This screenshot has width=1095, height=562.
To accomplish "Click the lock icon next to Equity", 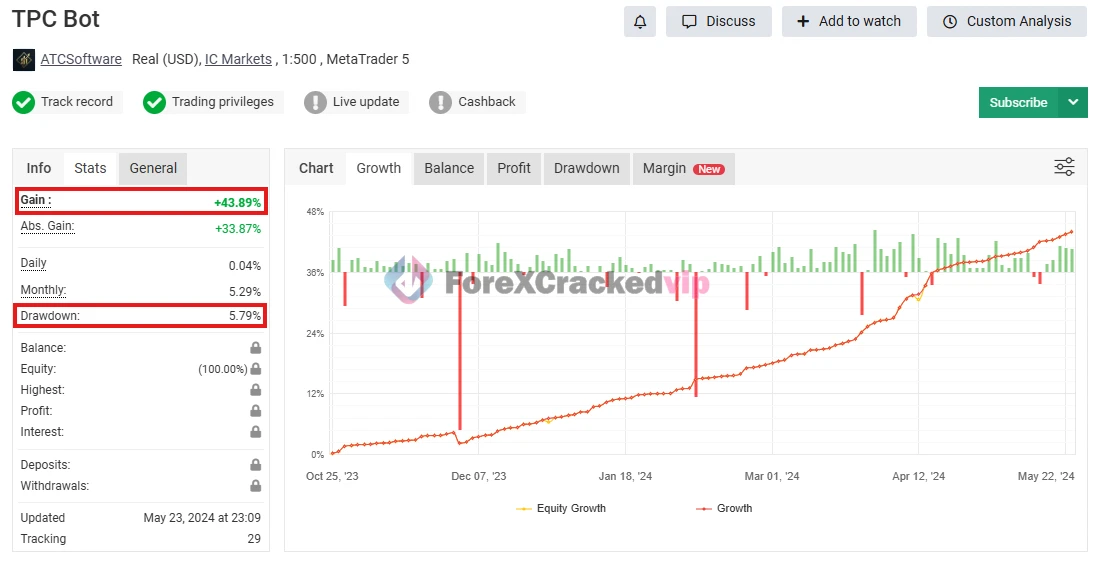I will point(256,369).
